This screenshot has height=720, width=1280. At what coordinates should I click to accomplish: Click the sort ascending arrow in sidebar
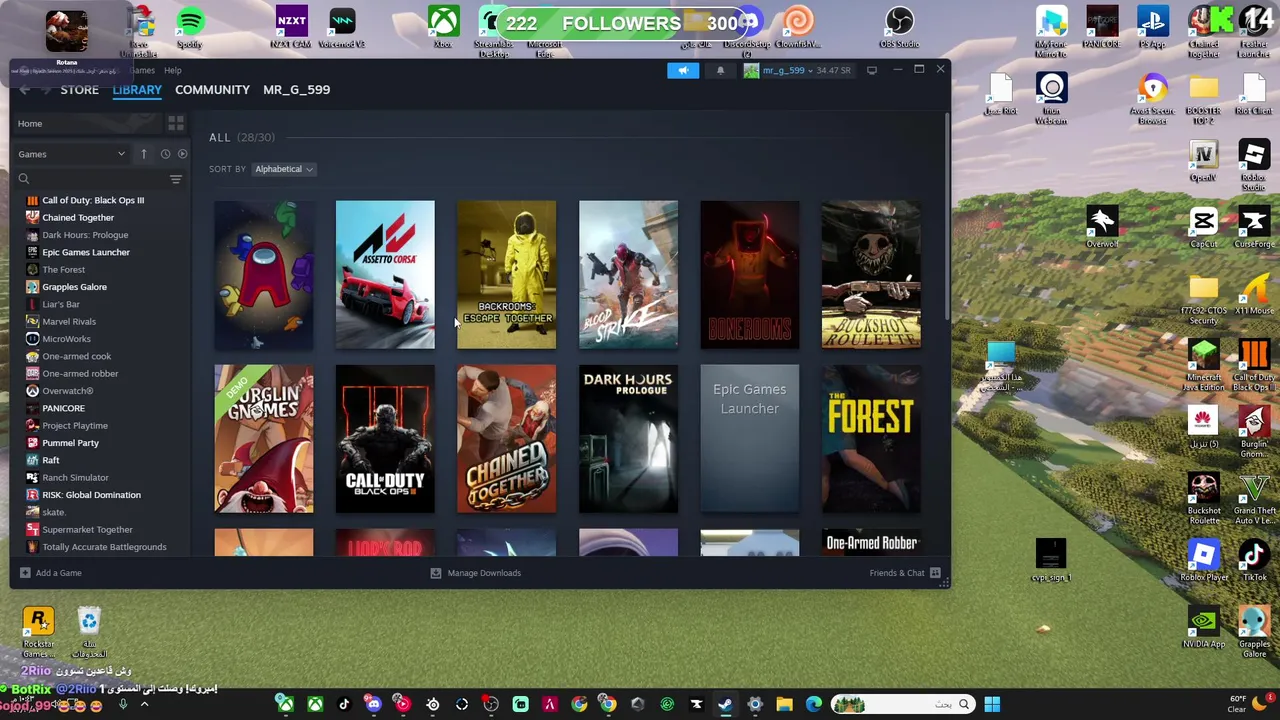(x=143, y=154)
